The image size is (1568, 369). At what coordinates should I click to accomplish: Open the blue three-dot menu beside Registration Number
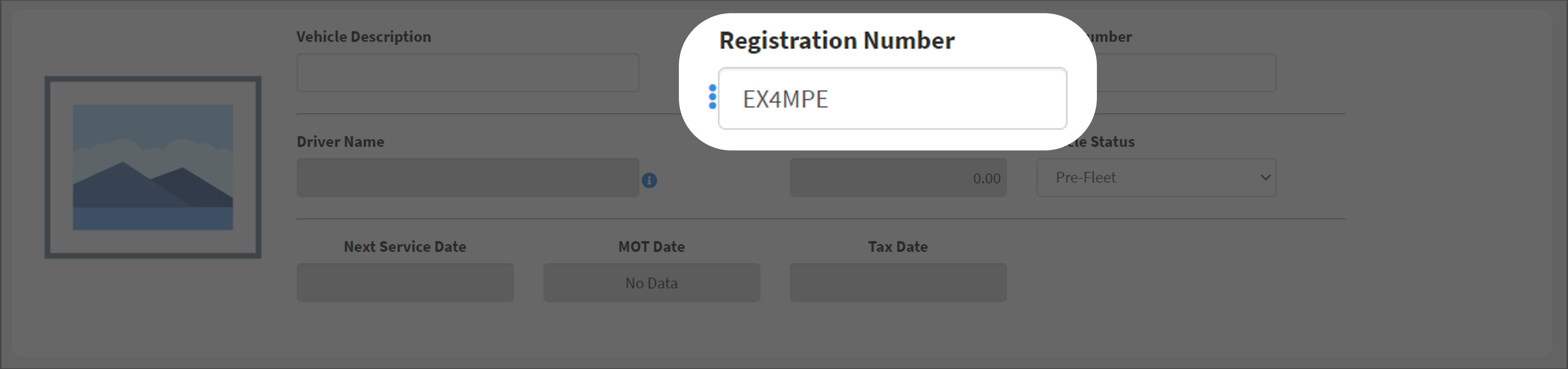click(712, 97)
